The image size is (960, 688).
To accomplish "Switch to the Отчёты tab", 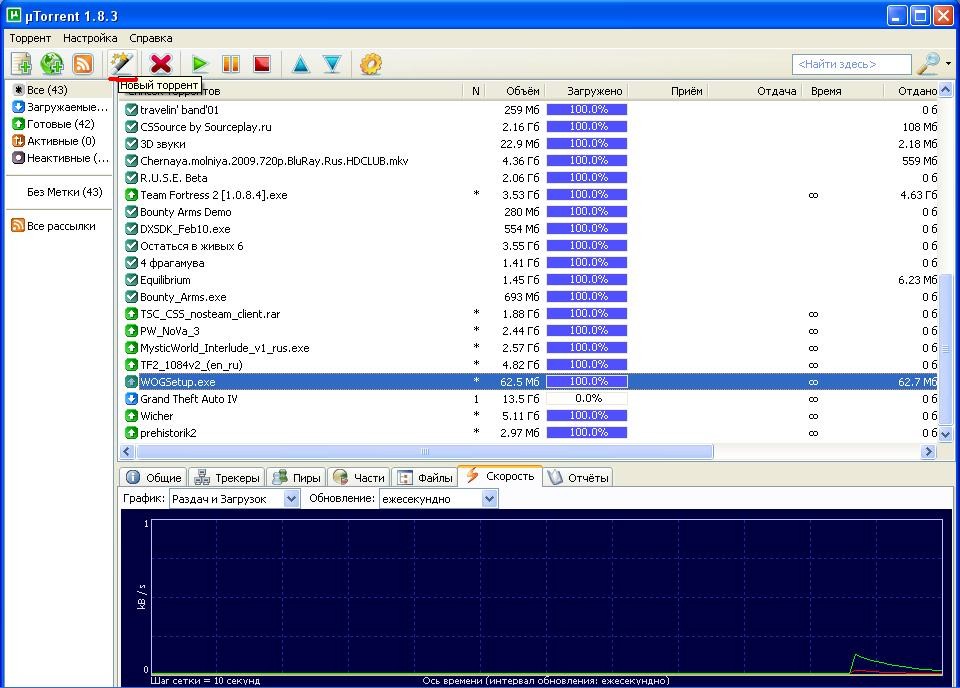I will (x=578, y=477).
